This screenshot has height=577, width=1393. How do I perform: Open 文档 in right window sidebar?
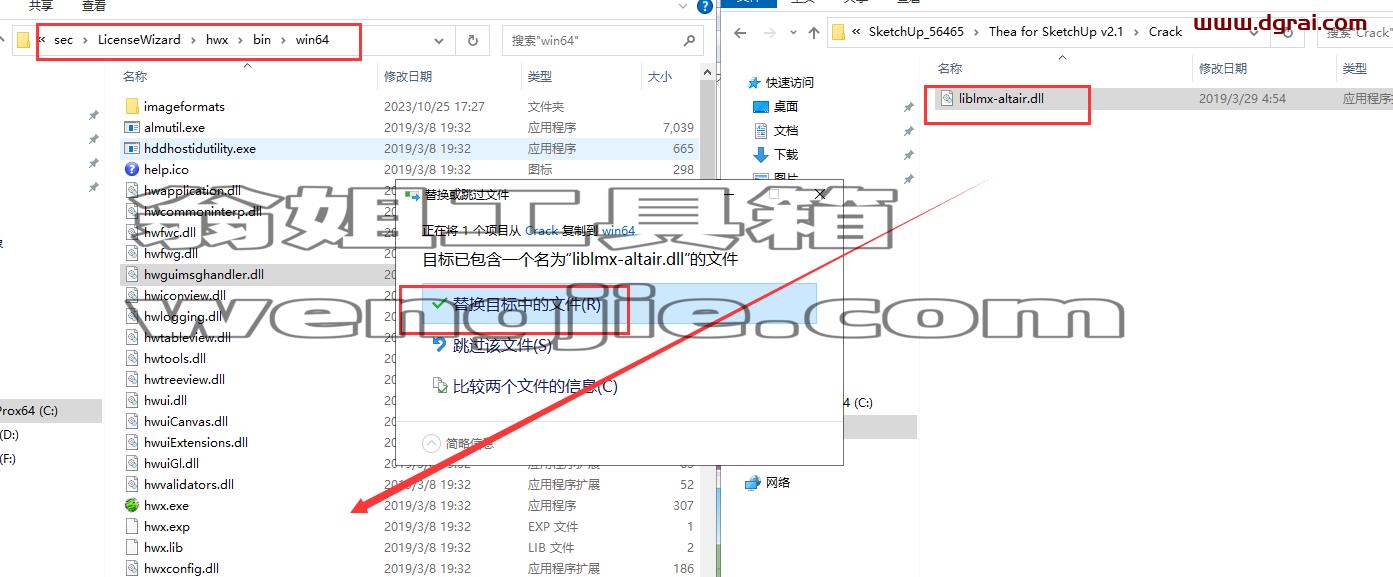click(786, 130)
